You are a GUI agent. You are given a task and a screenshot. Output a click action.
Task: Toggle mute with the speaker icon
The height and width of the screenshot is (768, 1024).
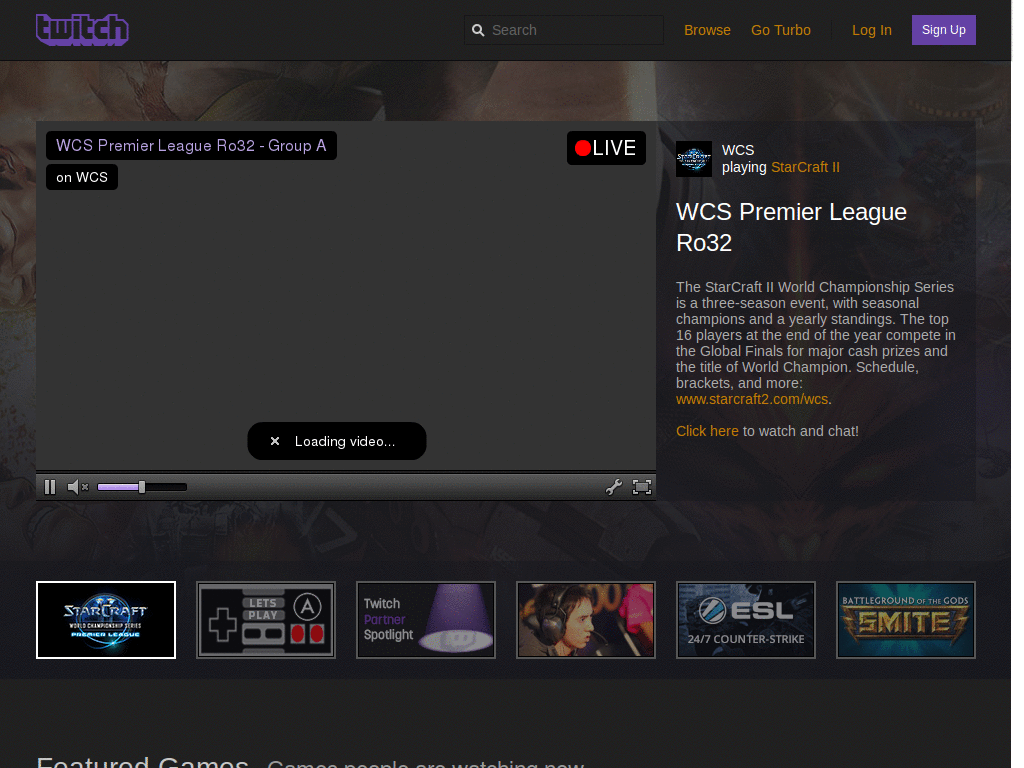pos(77,487)
